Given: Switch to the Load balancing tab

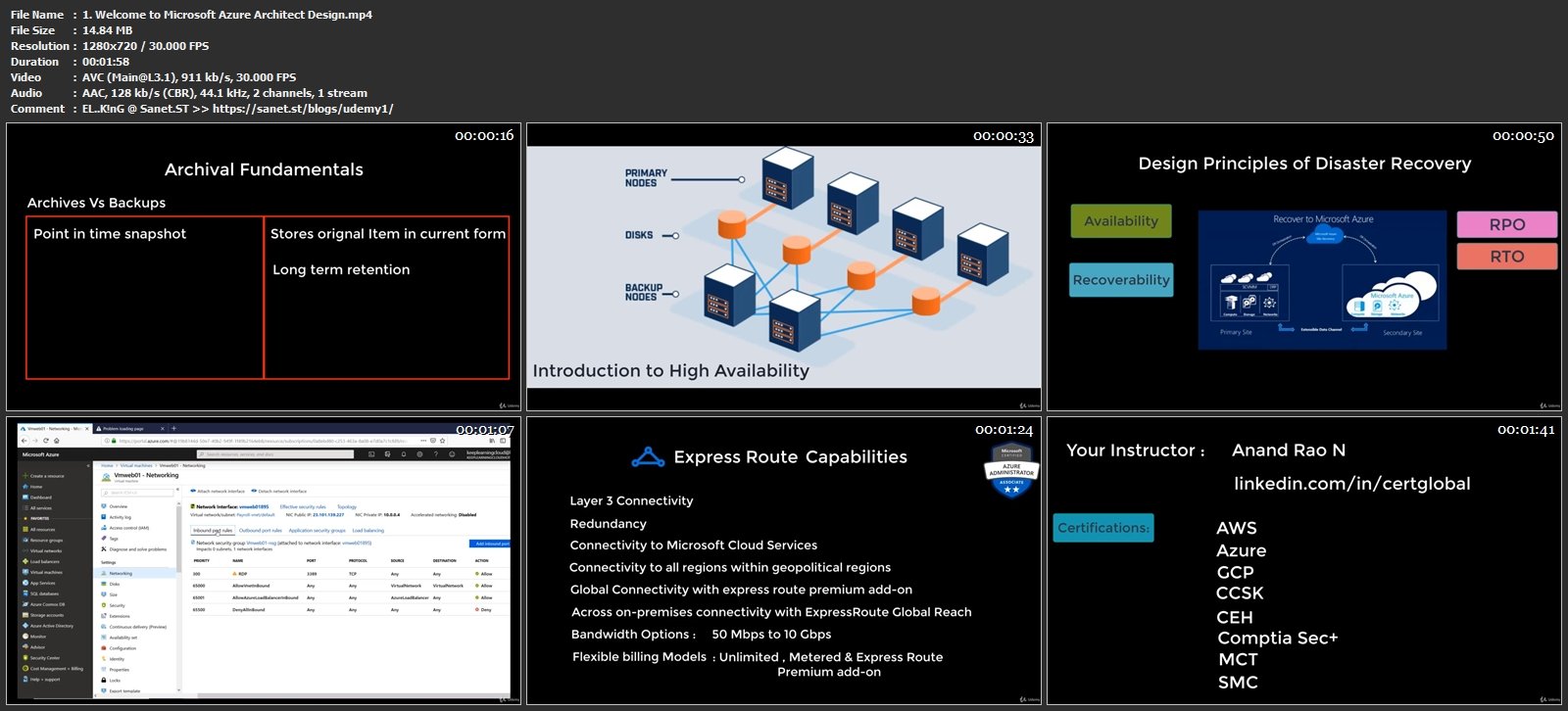Looking at the screenshot, I should pyautogui.click(x=367, y=530).
